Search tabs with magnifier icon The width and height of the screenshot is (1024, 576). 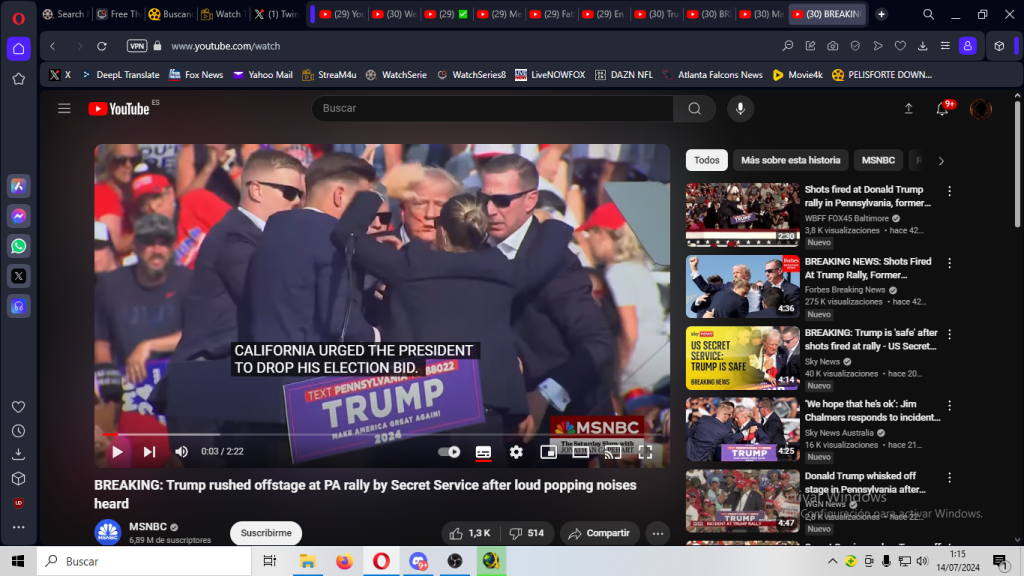click(x=928, y=14)
